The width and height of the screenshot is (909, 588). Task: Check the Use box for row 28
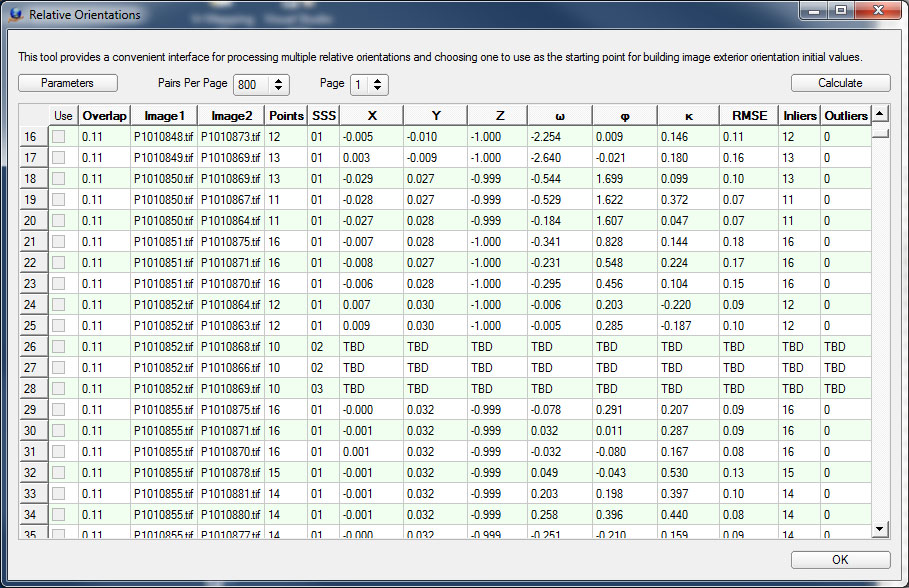tap(59, 389)
